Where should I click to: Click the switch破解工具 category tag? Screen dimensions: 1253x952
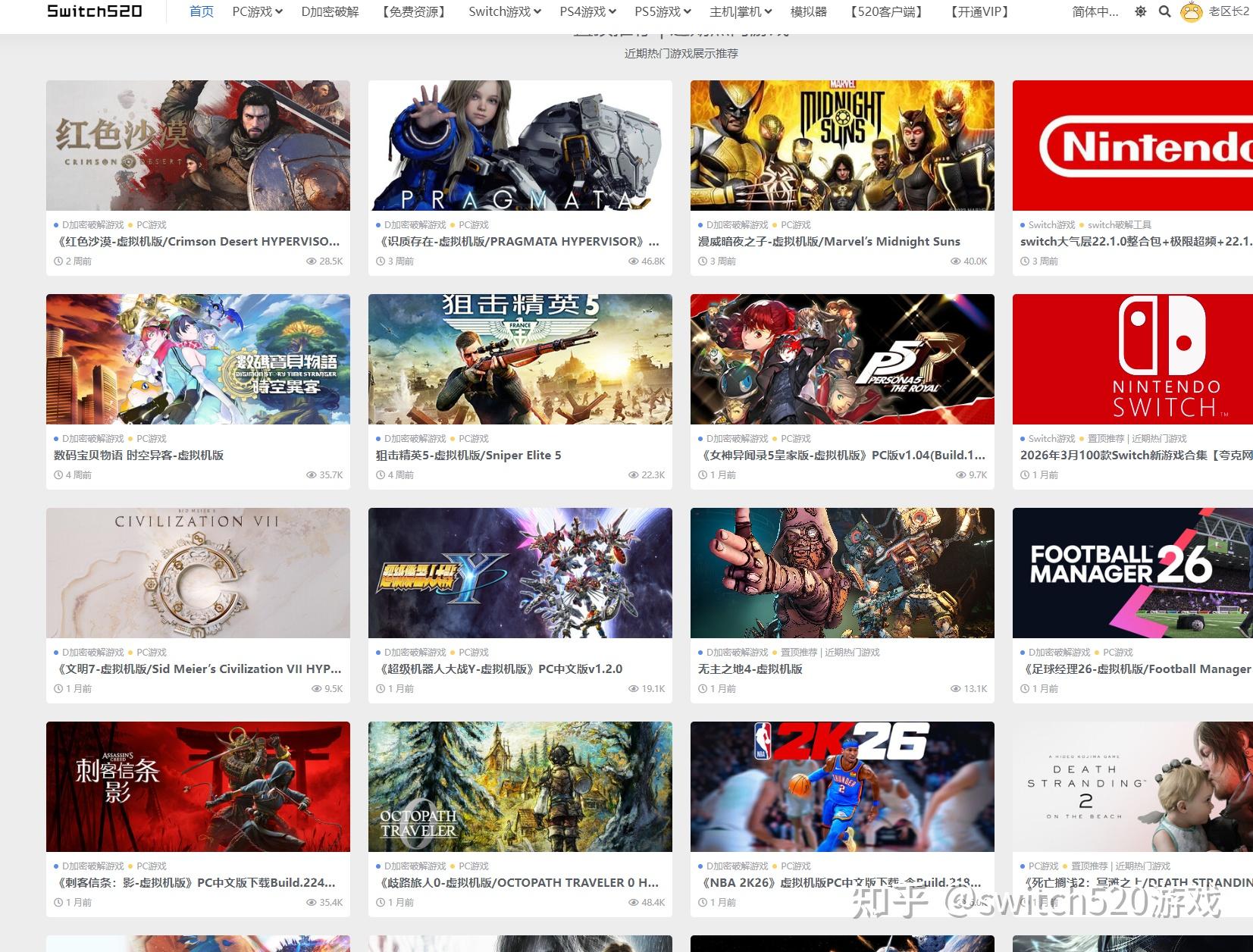(x=1120, y=224)
